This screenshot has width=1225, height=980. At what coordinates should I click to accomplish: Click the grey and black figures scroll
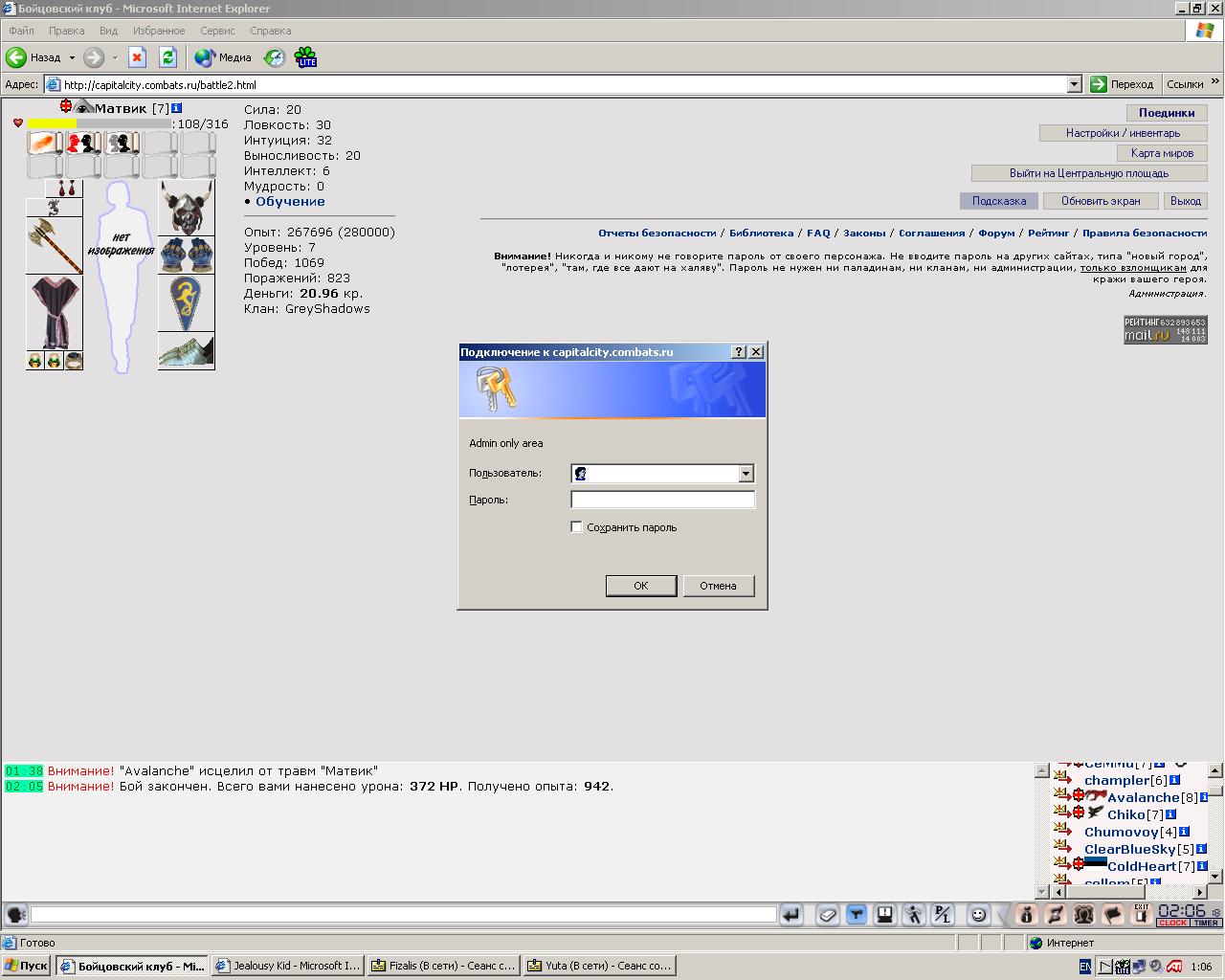(x=122, y=144)
